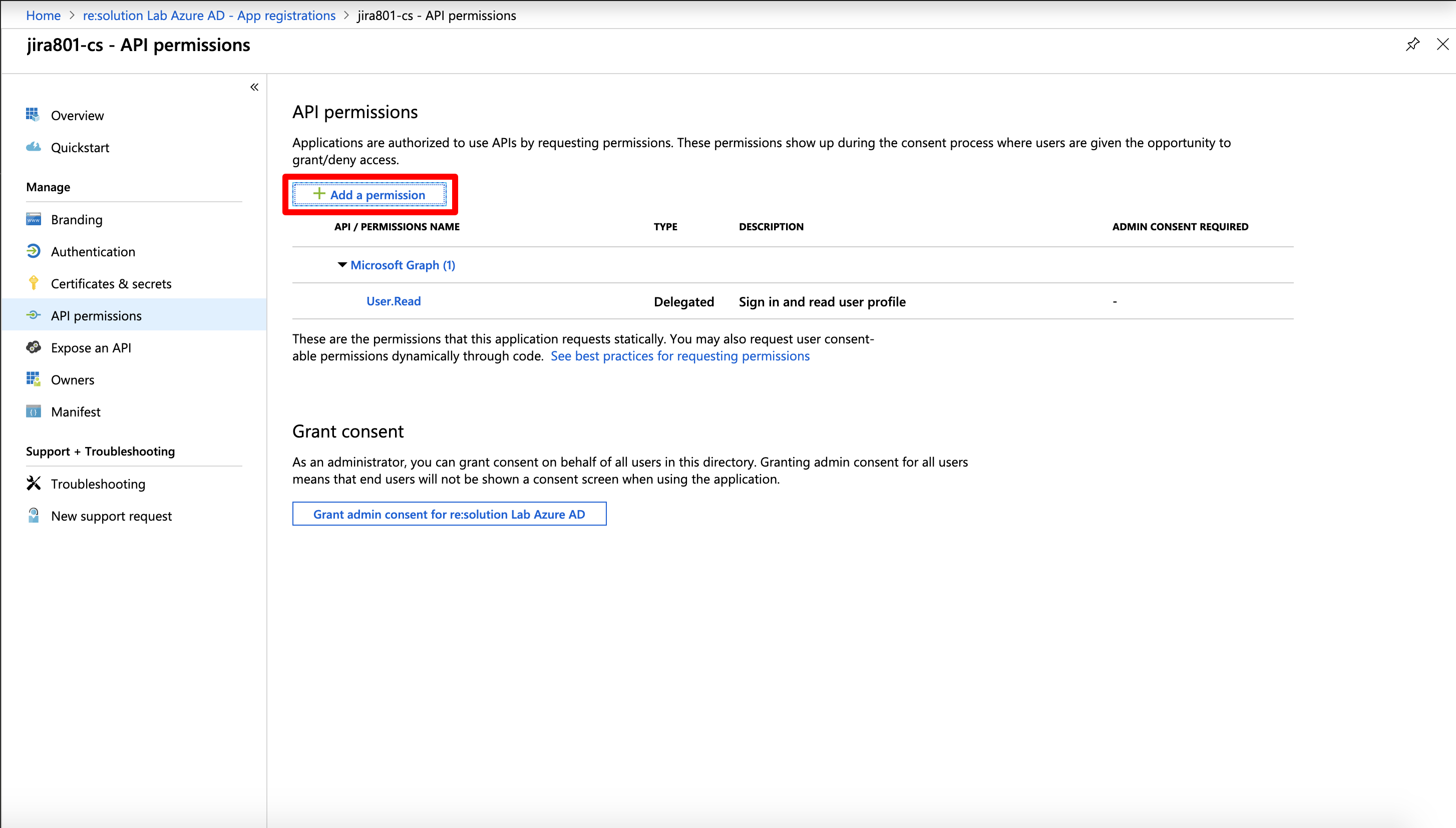Click the Expose an API icon
1456x828 pixels.
click(x=33, y=347)
